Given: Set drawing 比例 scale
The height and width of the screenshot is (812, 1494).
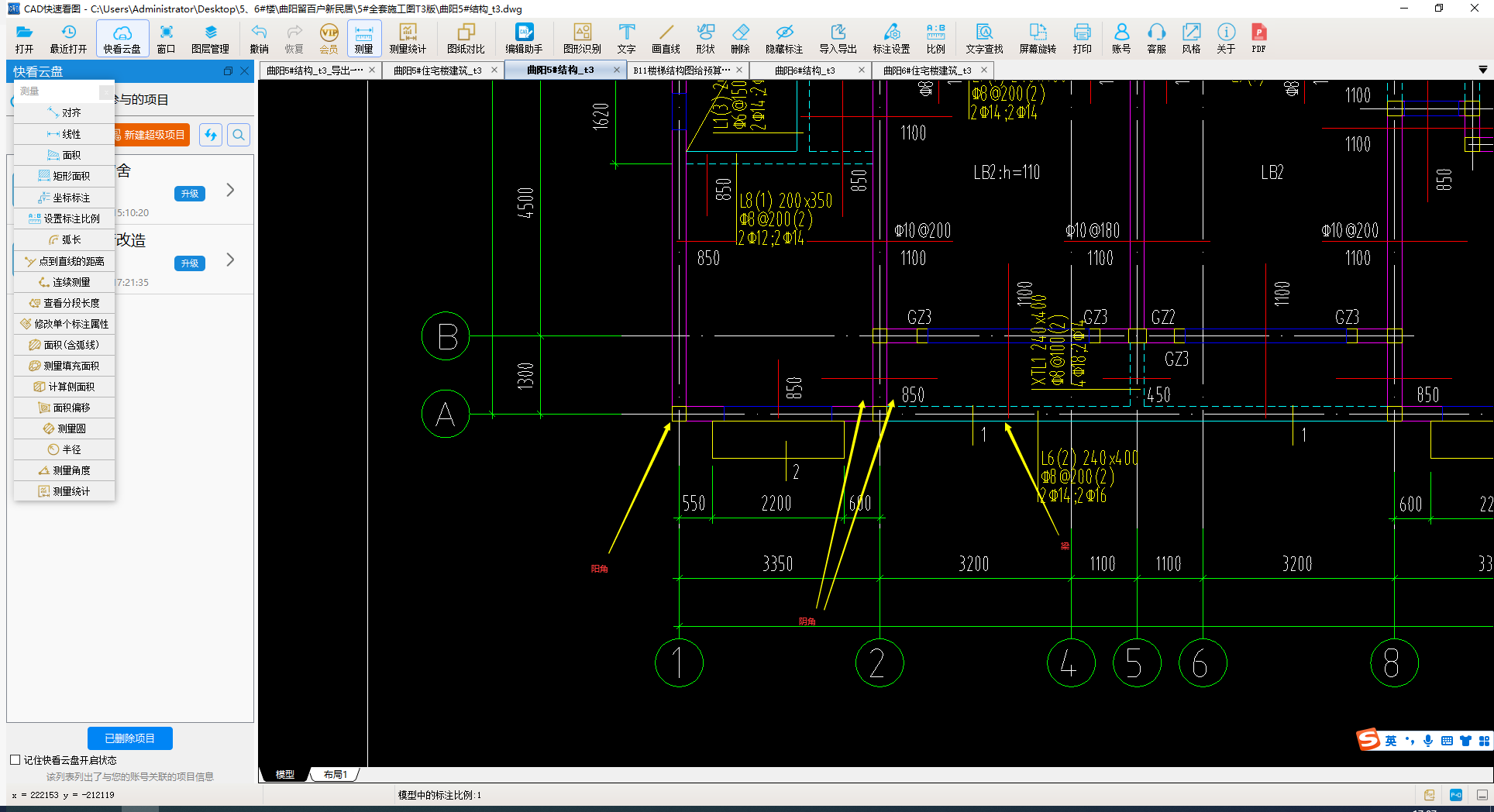Looking at the screenshot, I should coord(935,38).
